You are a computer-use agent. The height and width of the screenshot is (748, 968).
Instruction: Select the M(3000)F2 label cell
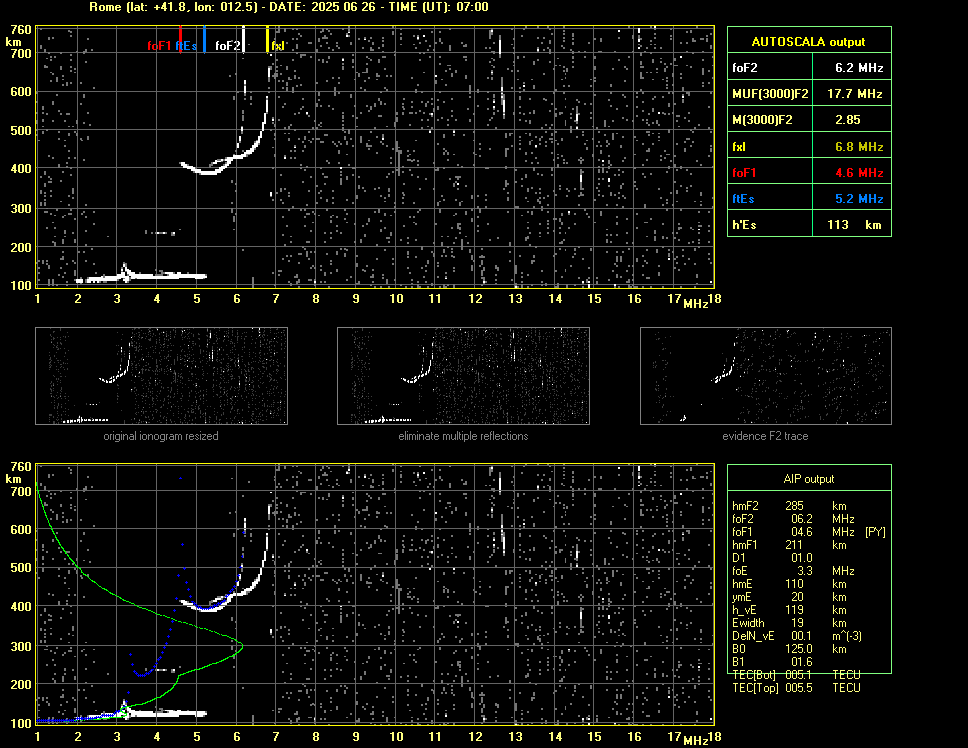coord(770,120)
